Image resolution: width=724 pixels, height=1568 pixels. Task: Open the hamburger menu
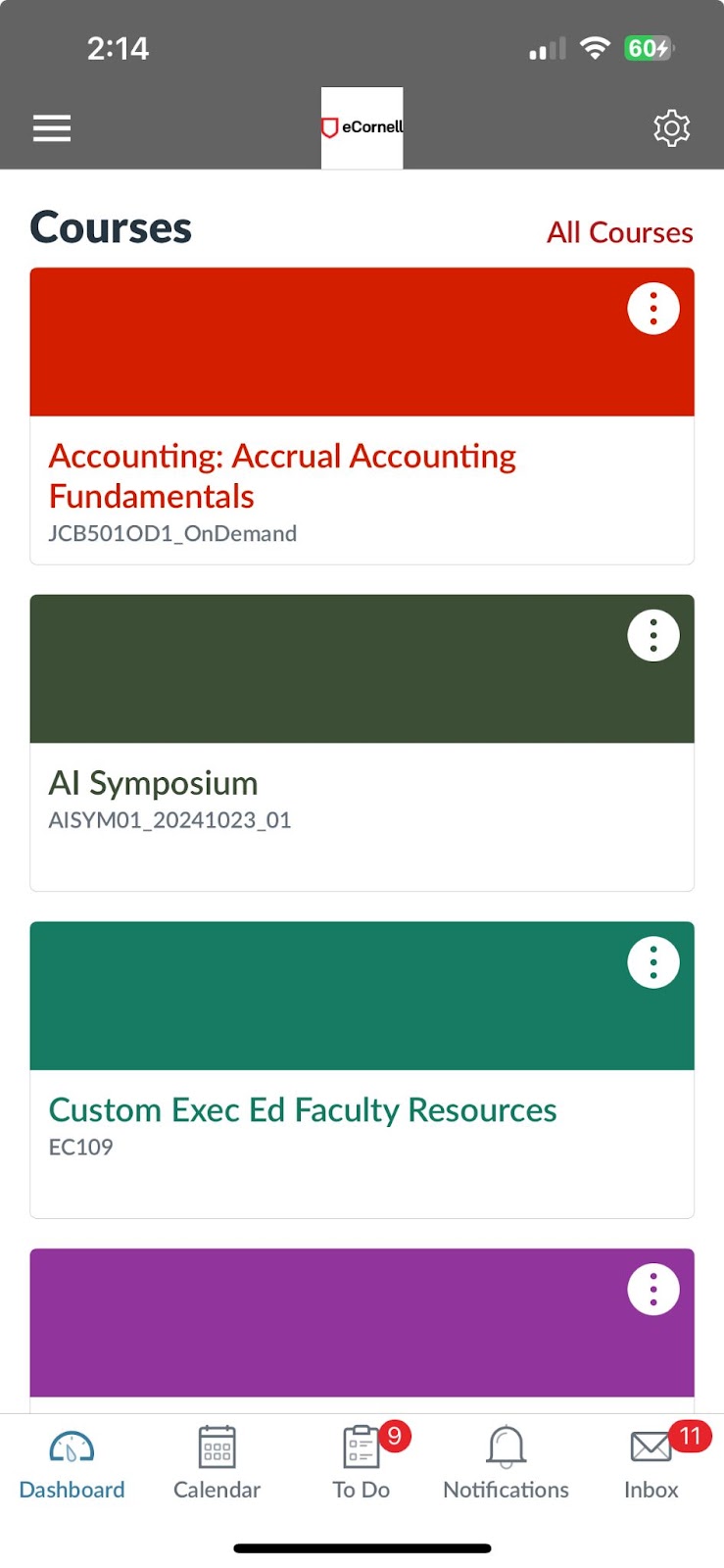[x=52, y=128]
